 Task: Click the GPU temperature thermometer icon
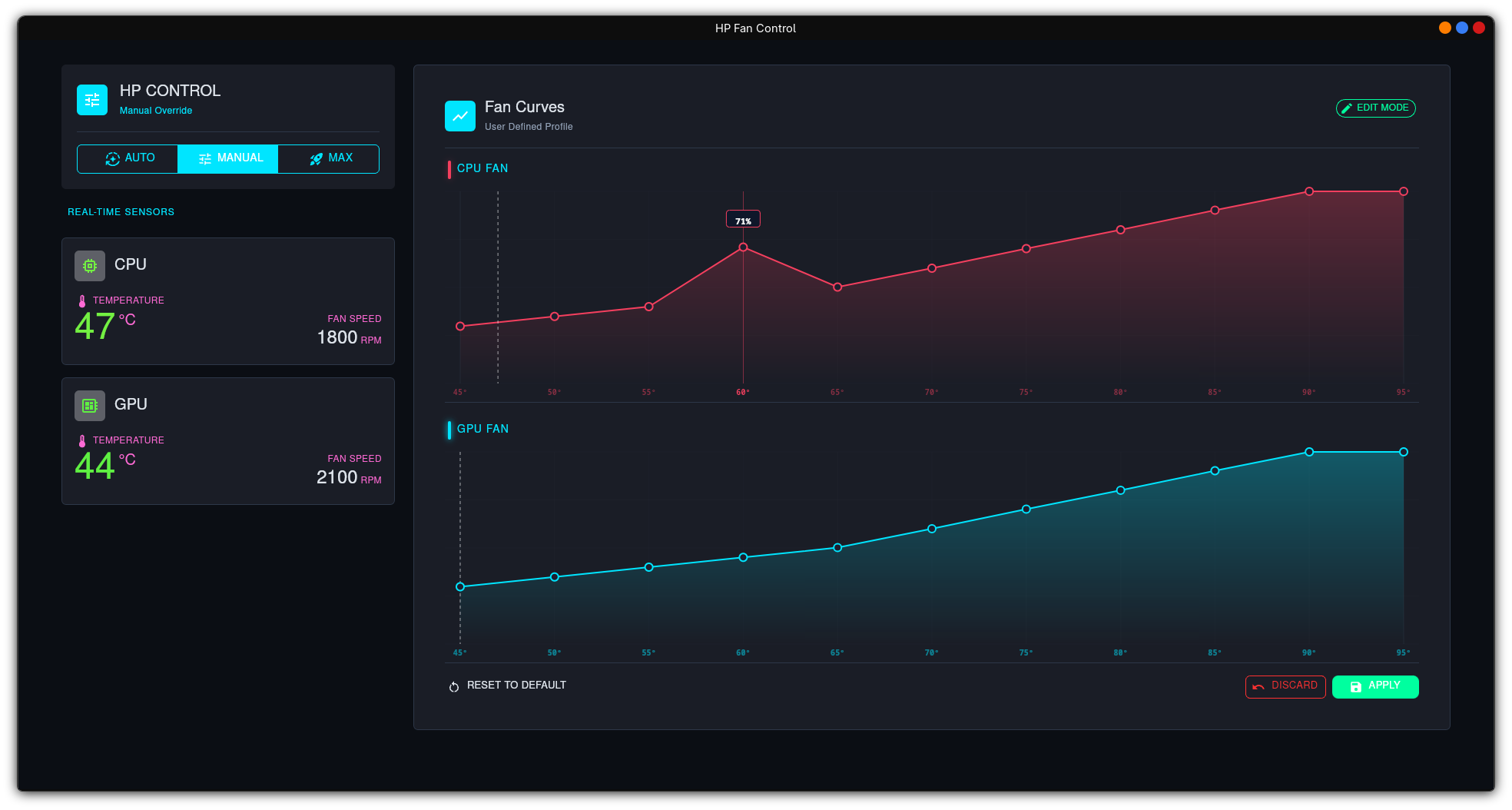point(82,441)
